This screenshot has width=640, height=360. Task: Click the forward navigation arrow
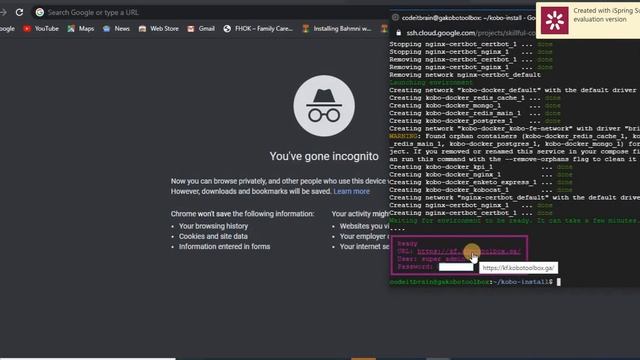tap(3, 12)
